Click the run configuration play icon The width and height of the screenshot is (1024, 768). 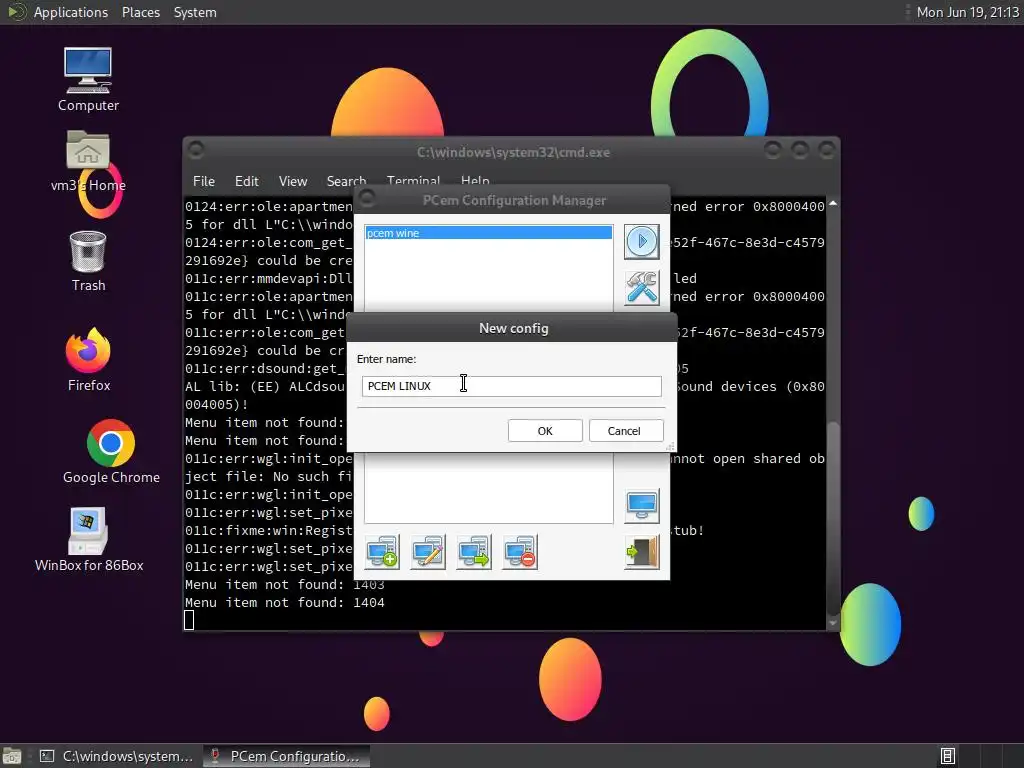tap(641, 242)
